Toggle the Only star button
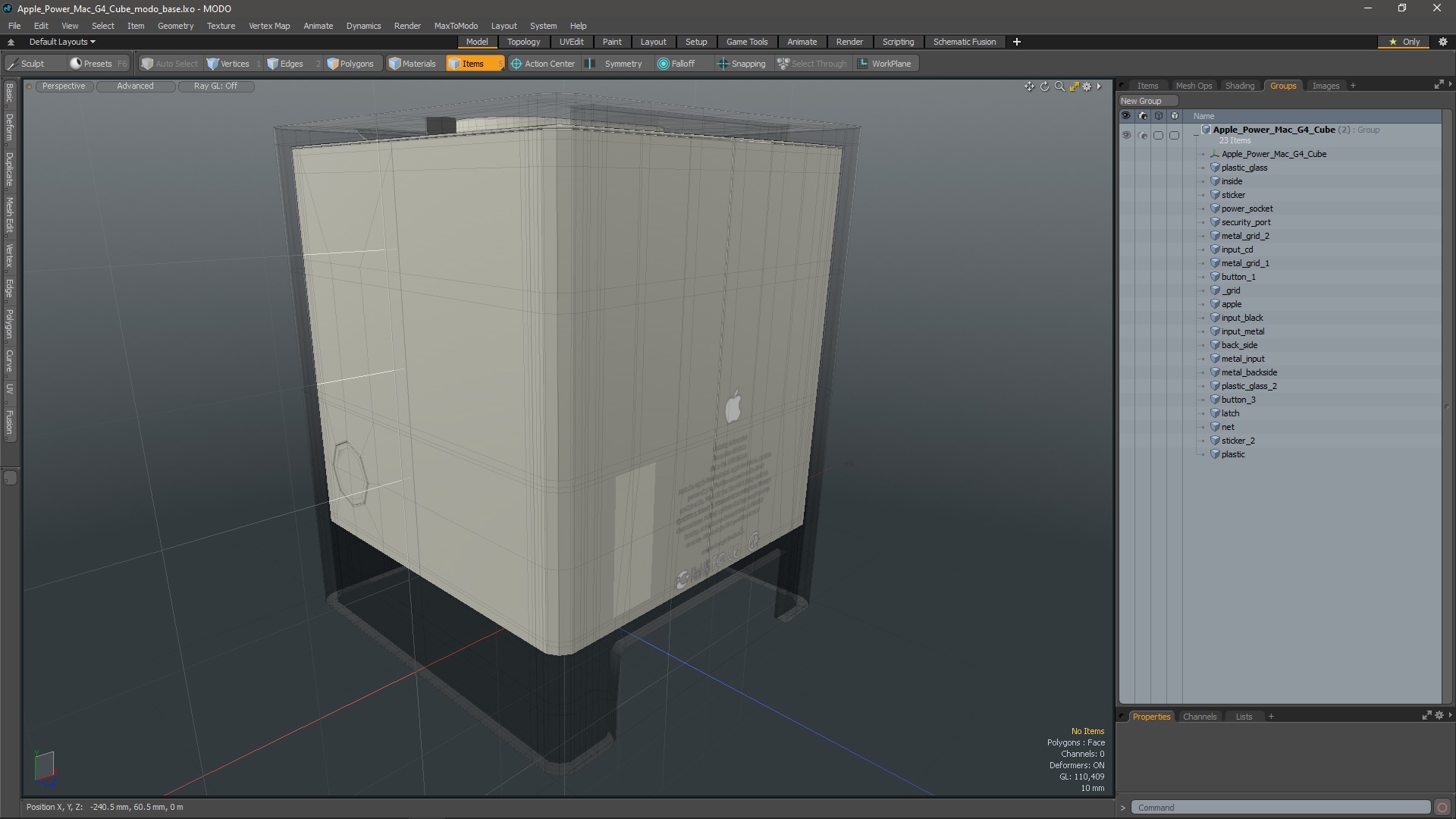 [1404, 42]
